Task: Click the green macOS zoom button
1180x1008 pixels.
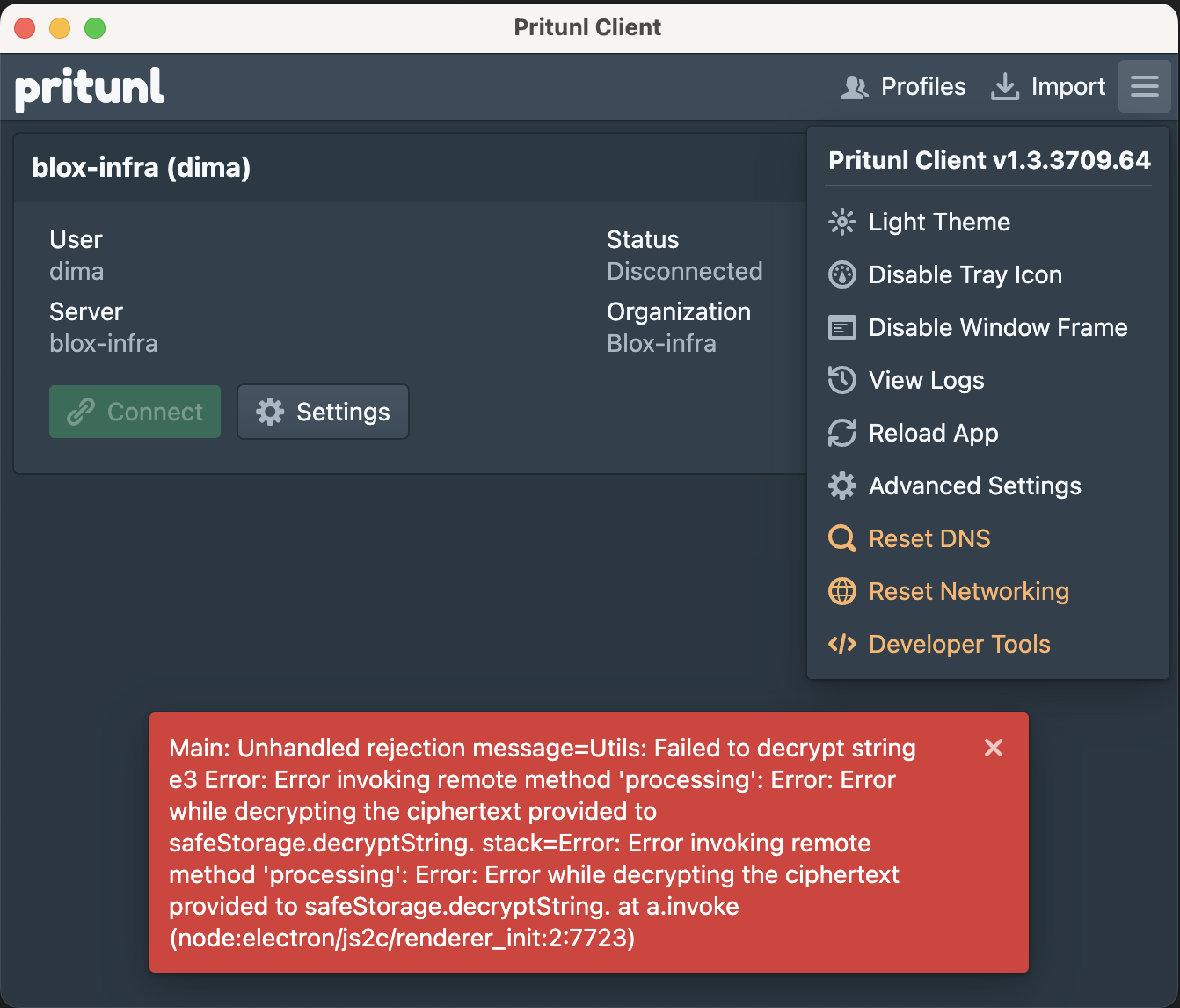Action: click(95, 28)
